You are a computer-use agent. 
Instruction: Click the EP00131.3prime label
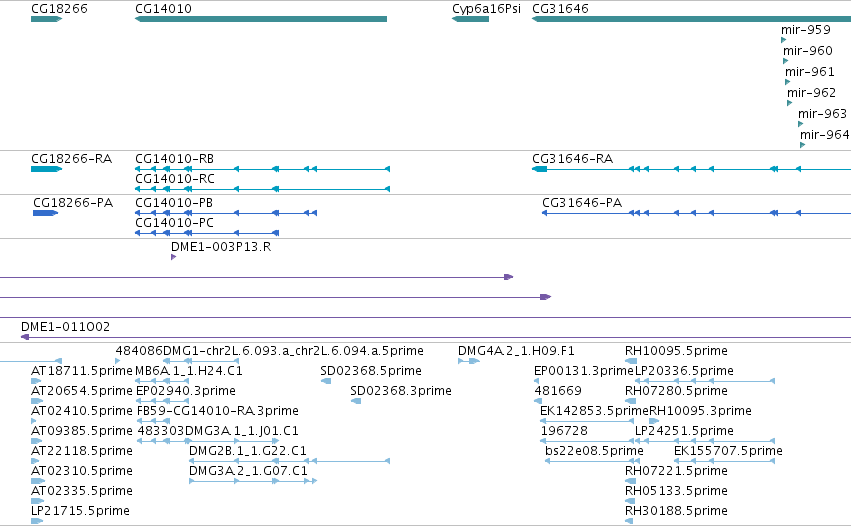[x=584, y=371]
